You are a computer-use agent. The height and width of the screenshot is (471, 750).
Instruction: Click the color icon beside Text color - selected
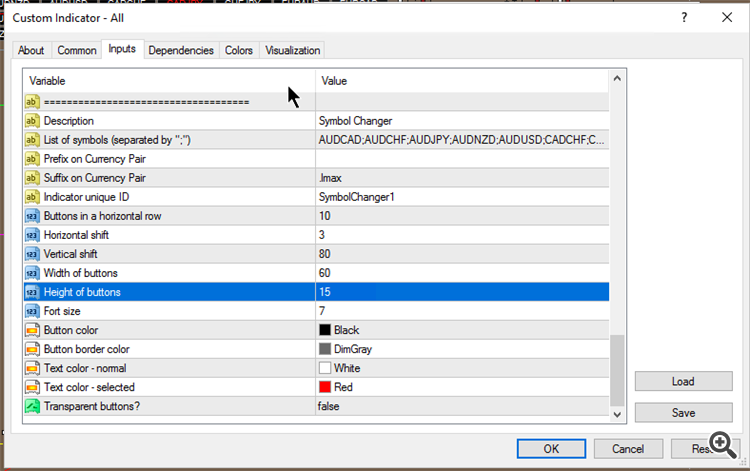(x=32, y=387)
